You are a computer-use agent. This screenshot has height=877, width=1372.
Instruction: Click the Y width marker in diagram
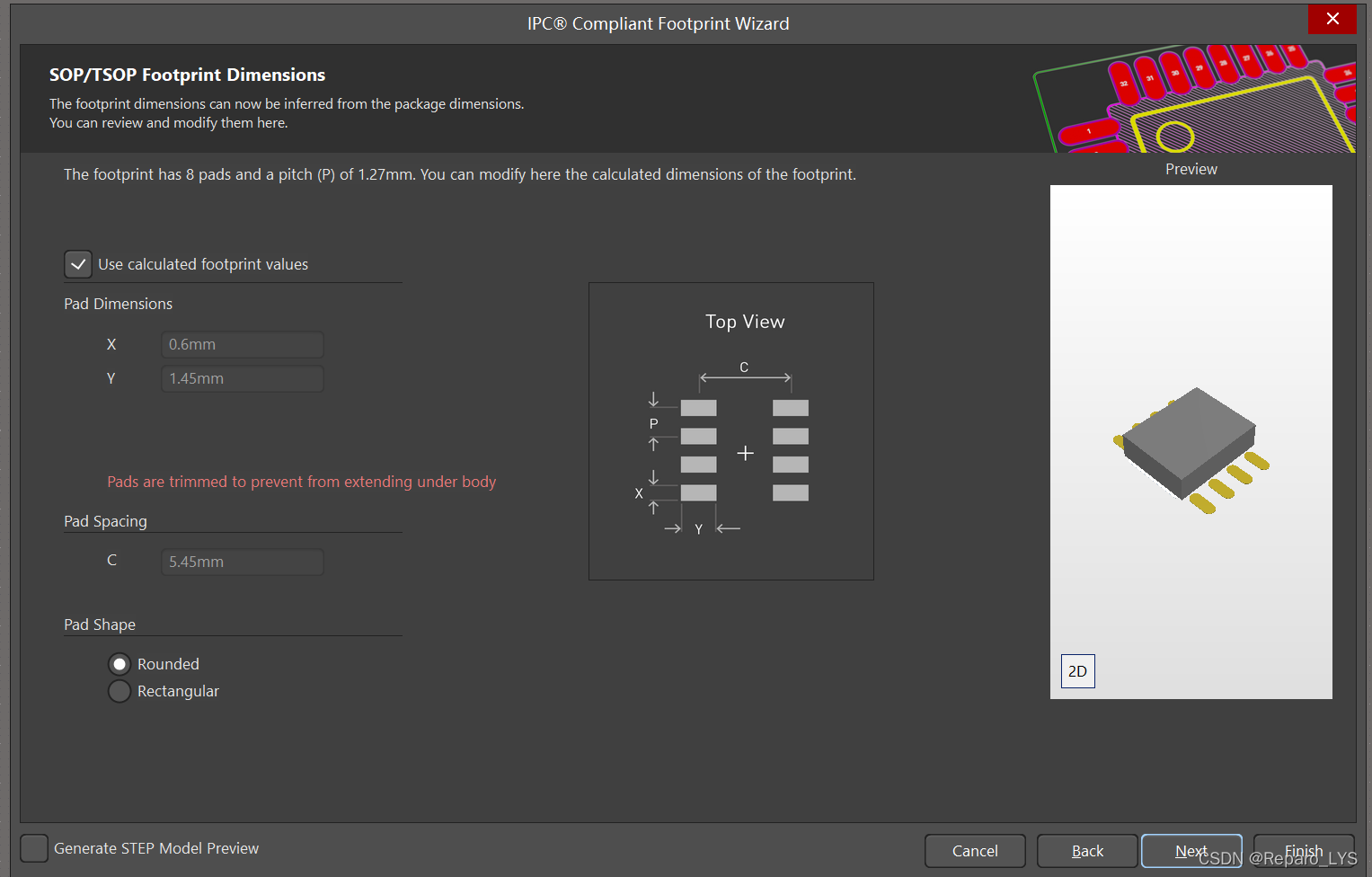point(698,529)
